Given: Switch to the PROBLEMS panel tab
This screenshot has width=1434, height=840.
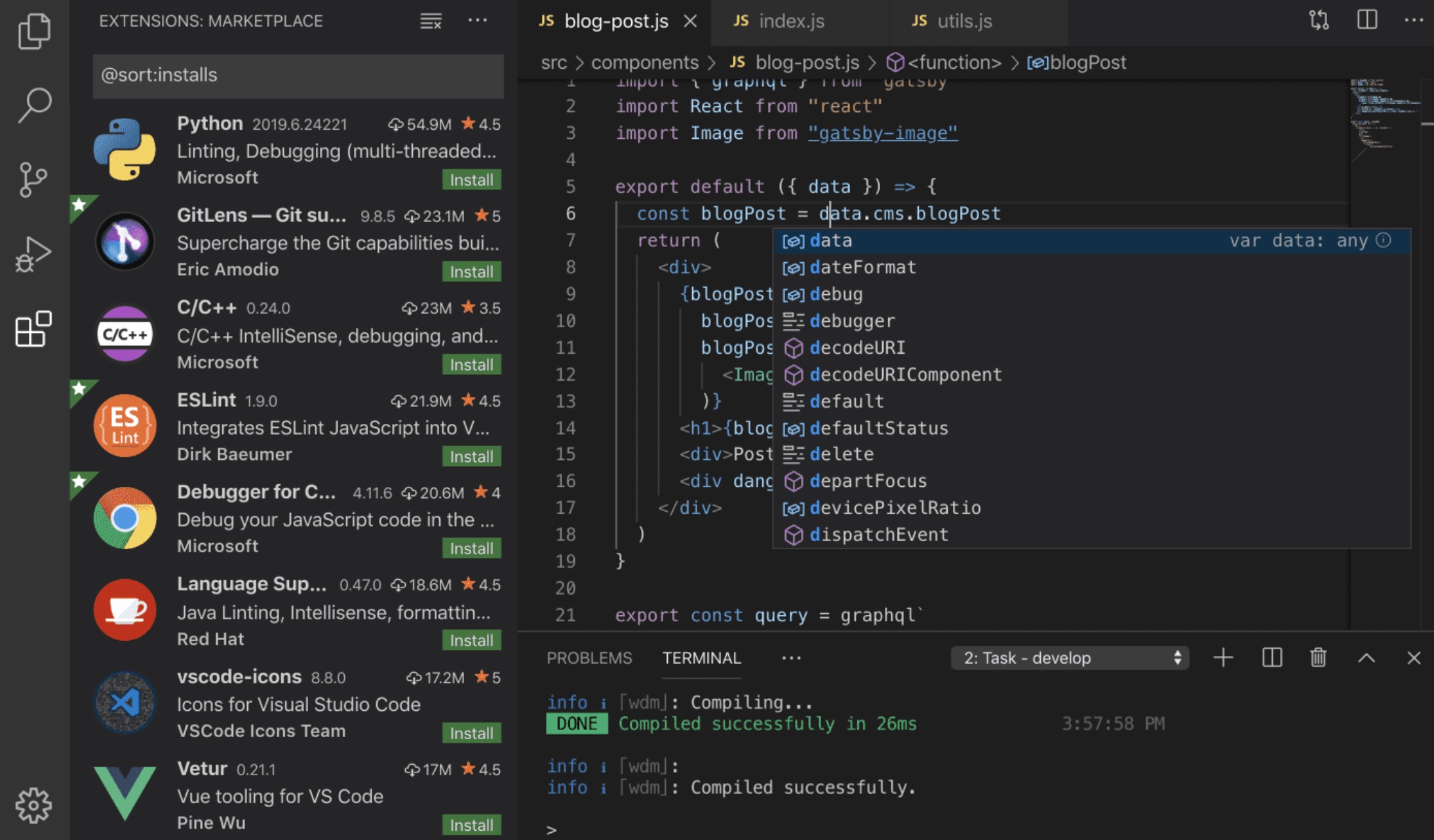Looking at the screenshot, I should tap(589, 657).
